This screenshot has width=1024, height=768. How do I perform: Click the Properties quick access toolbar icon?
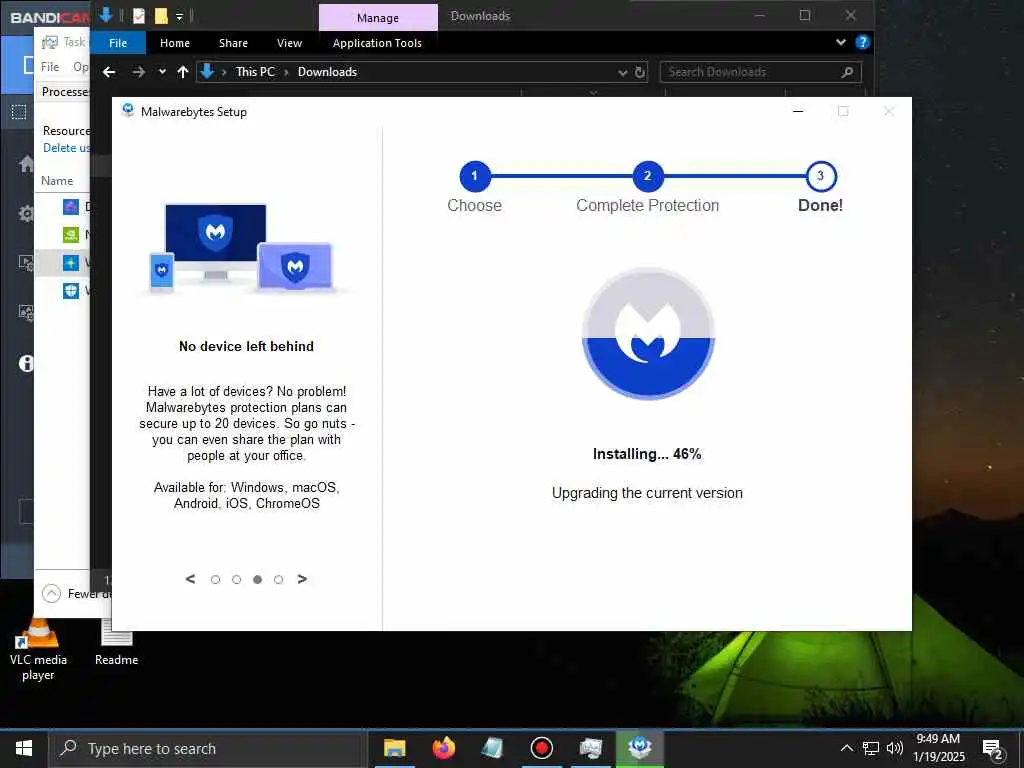coord(139,16)
